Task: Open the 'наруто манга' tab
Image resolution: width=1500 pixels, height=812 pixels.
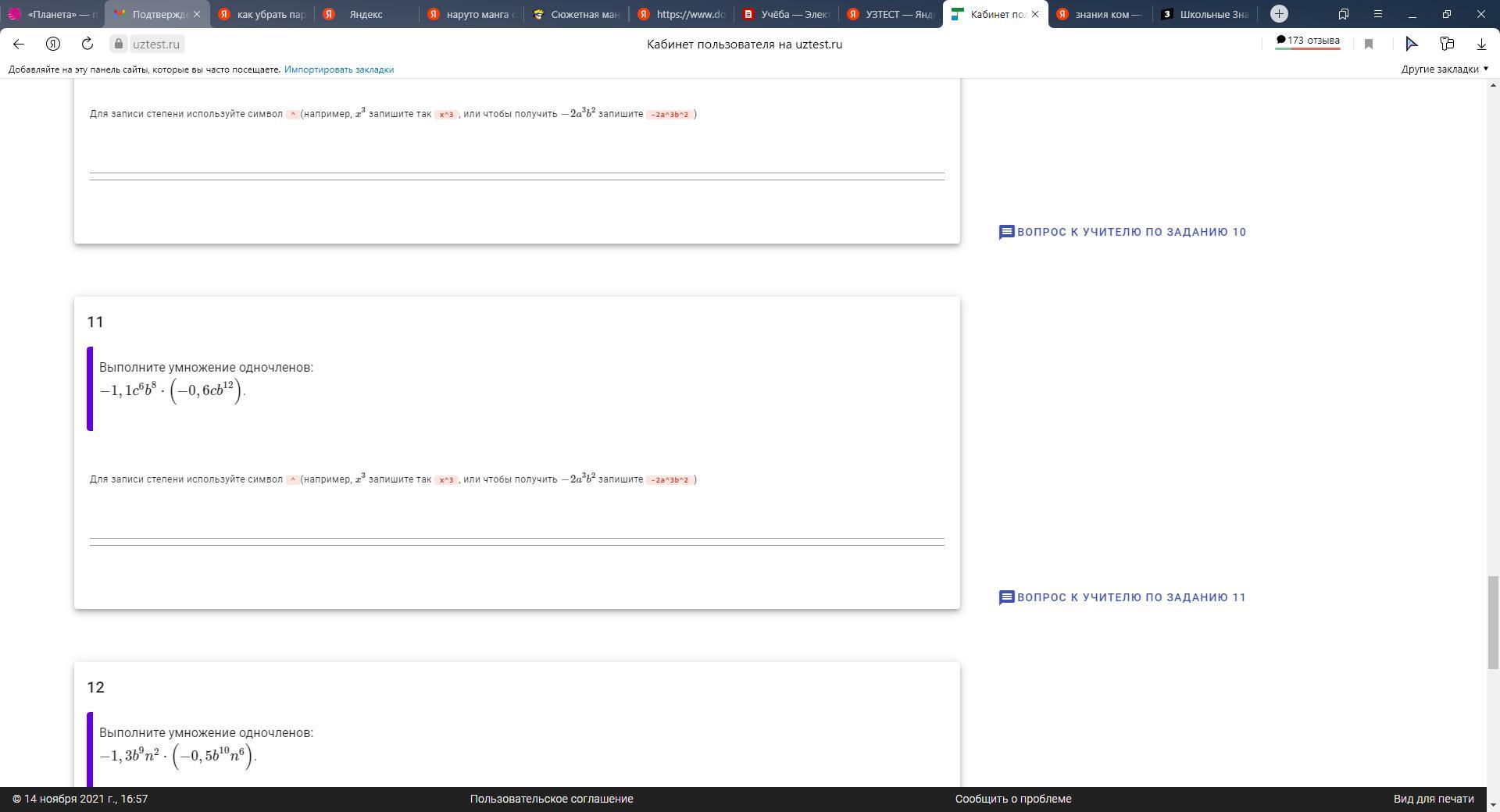Action: pos(471,14)
